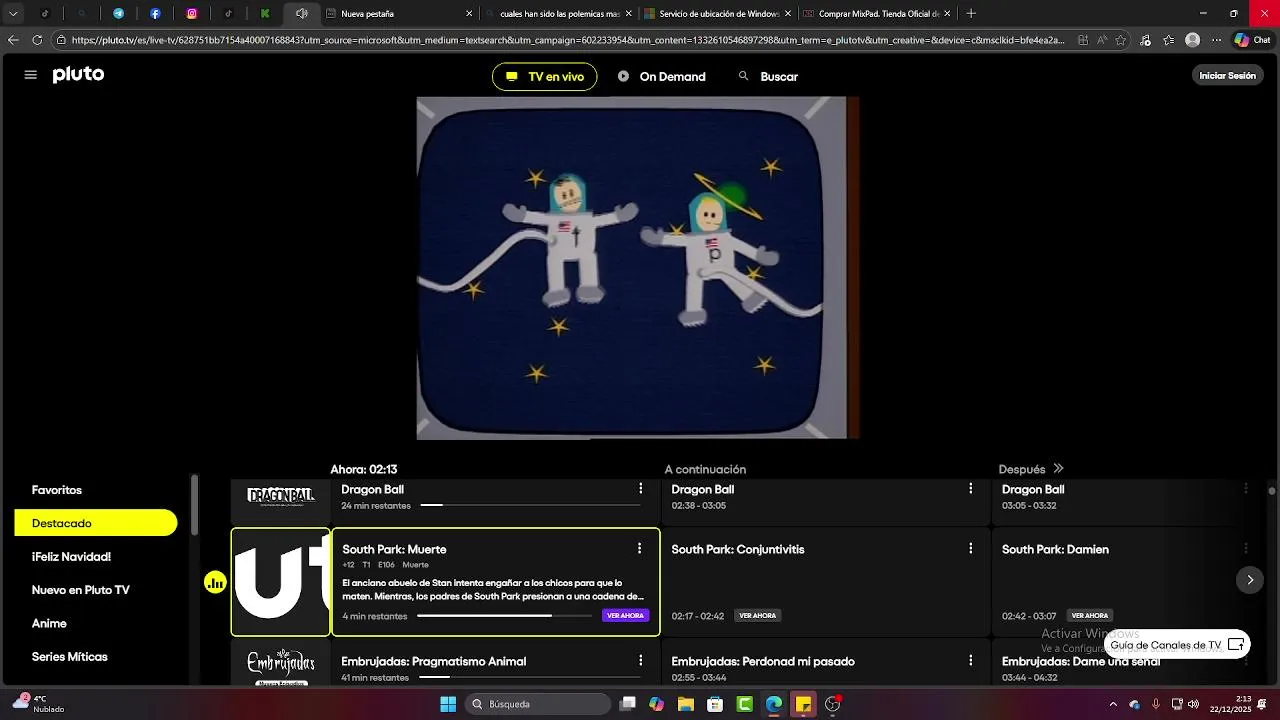Show hidden system tray icons

pyautogui.click(x=1113, y=704)
